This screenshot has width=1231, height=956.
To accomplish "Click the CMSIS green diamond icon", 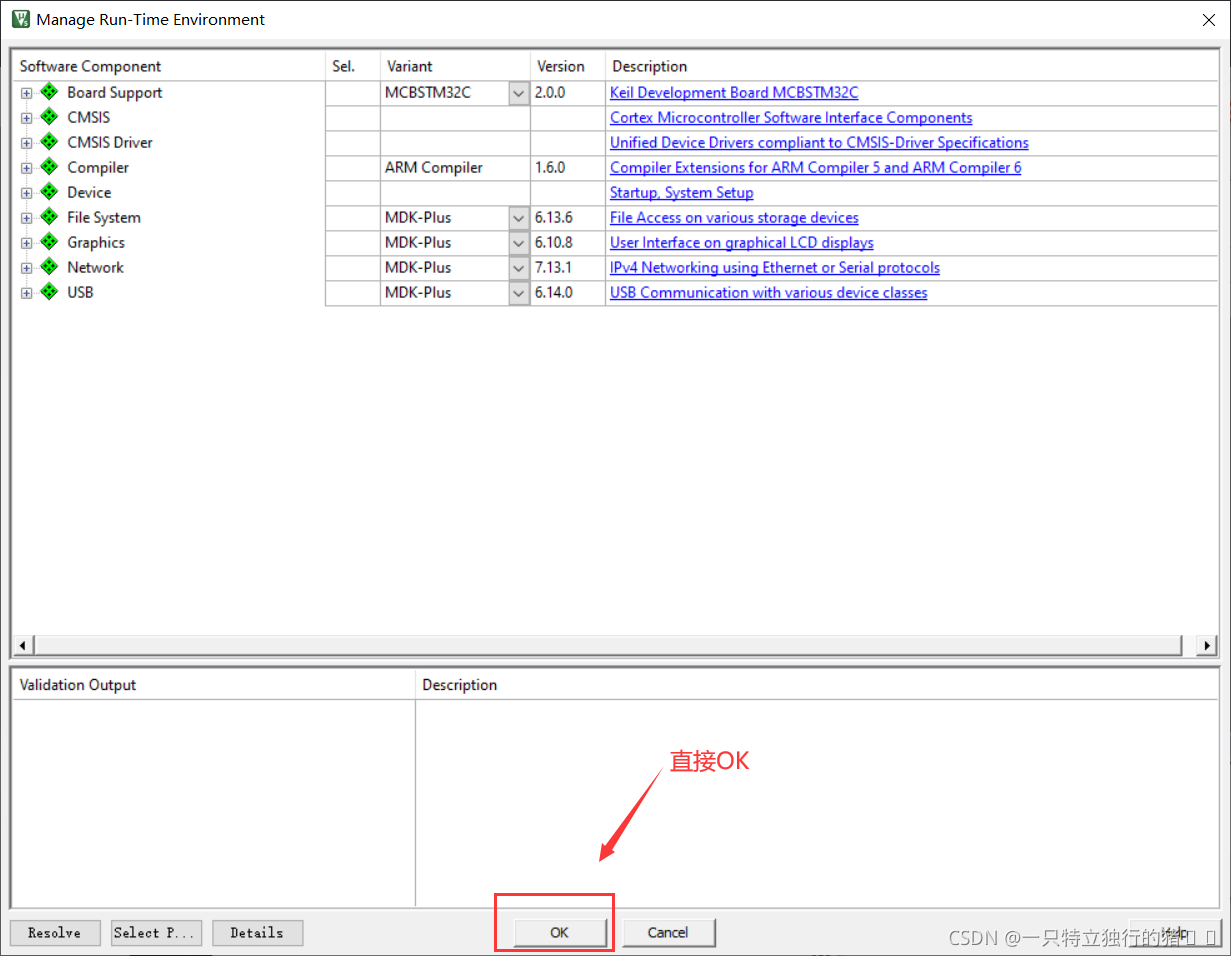I will (49, 117).
